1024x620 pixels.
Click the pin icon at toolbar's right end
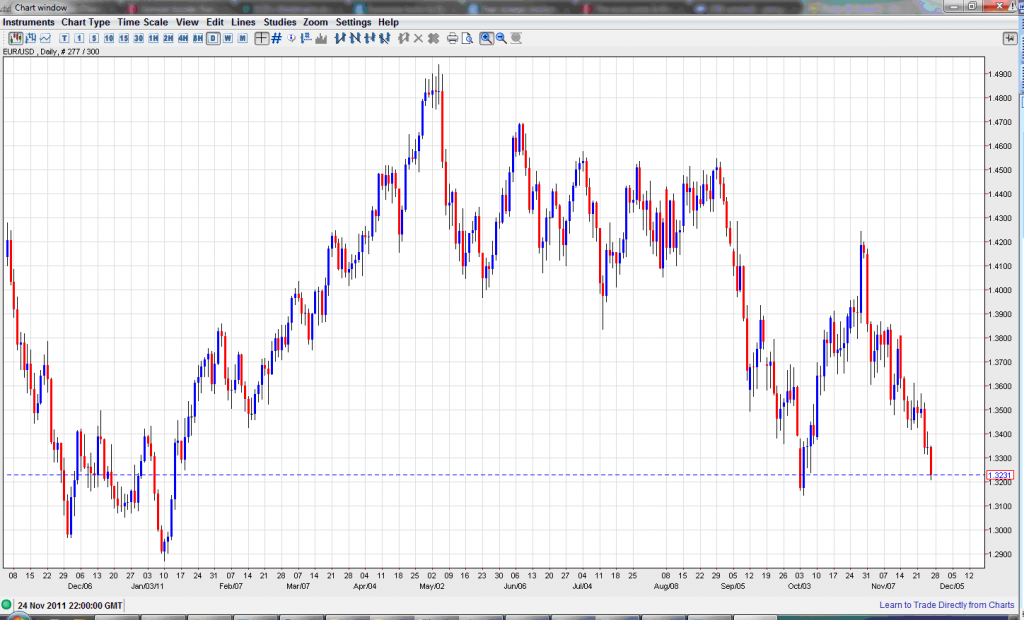pos(1010,39)
